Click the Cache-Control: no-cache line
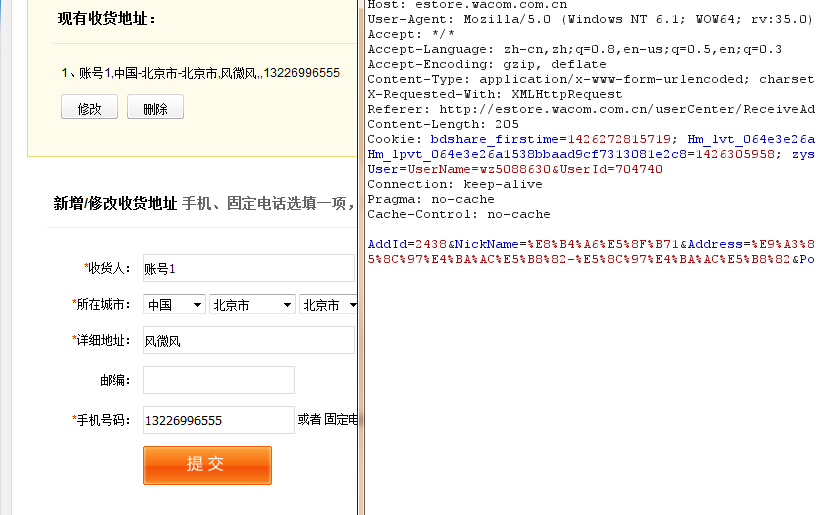816x515 pixels. point(459,214)
